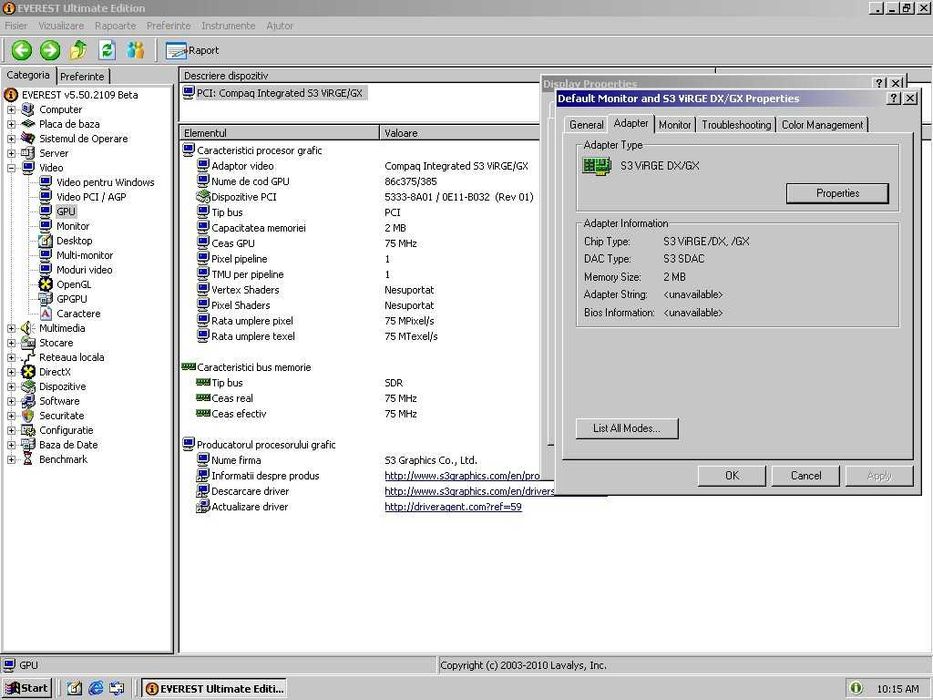
Task: Select the DirectX tree icon
Action: (x=28, y=372)
